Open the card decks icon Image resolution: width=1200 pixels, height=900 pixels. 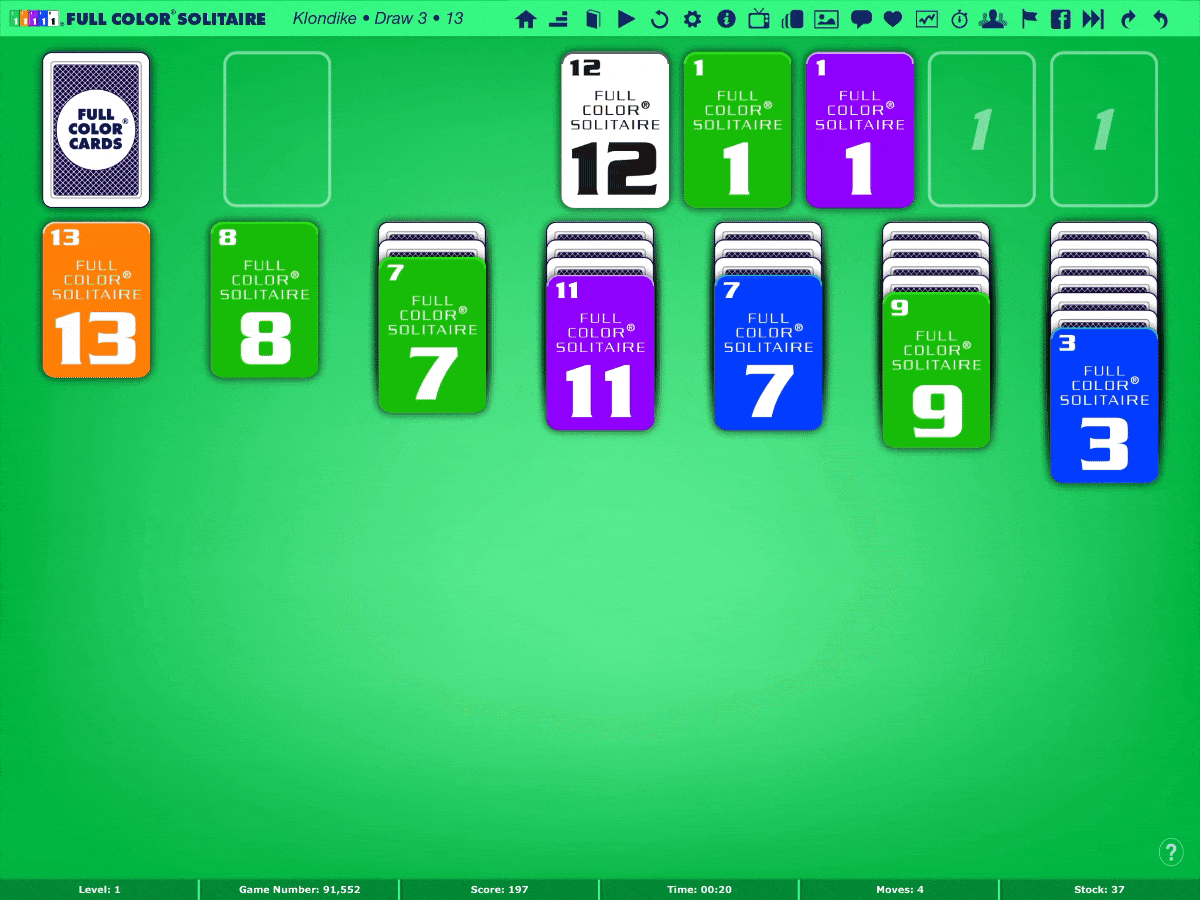point(793,18)
